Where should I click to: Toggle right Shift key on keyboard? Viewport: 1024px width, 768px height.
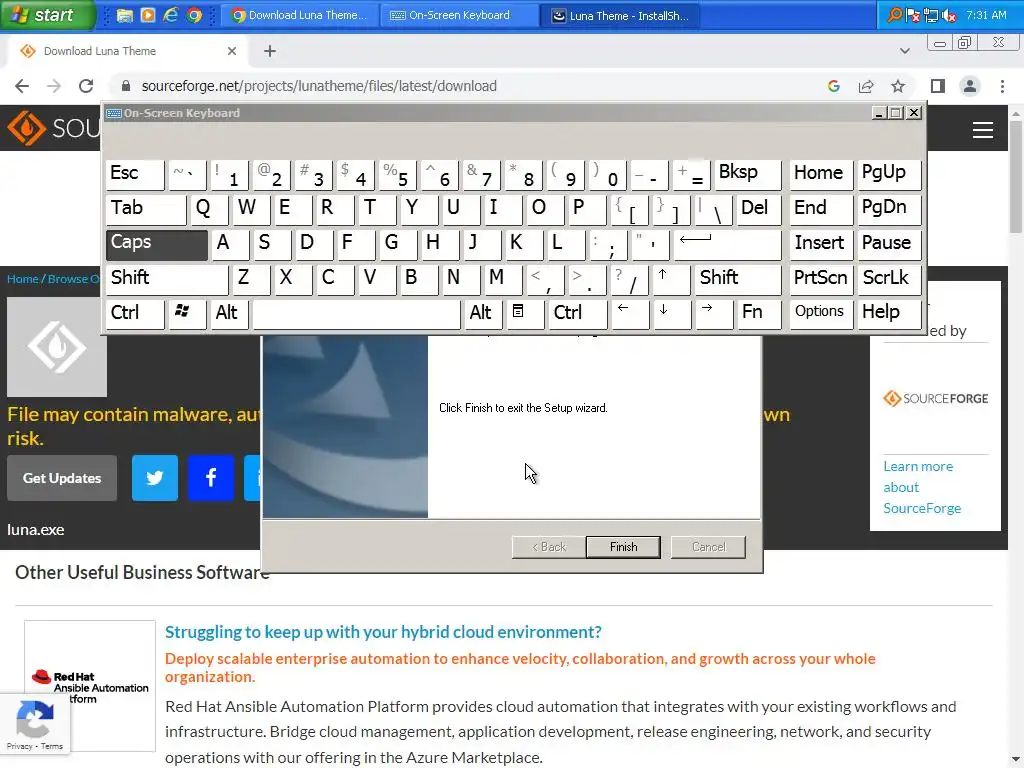(738, 280)
